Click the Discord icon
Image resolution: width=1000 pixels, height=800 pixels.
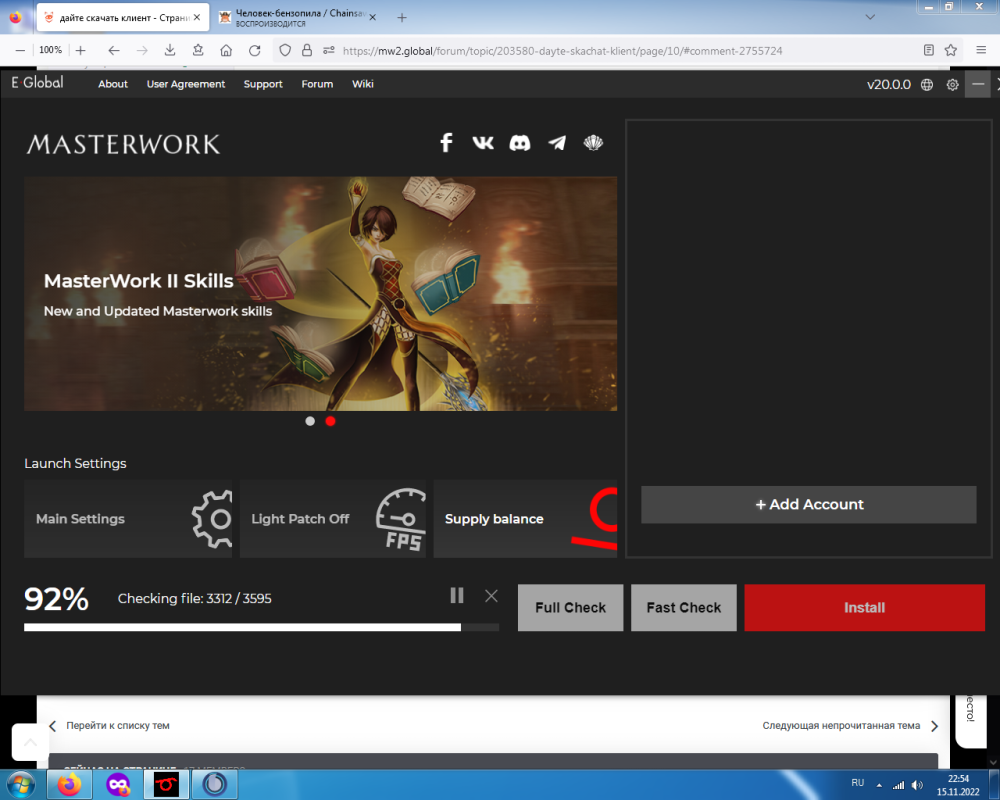520,143
